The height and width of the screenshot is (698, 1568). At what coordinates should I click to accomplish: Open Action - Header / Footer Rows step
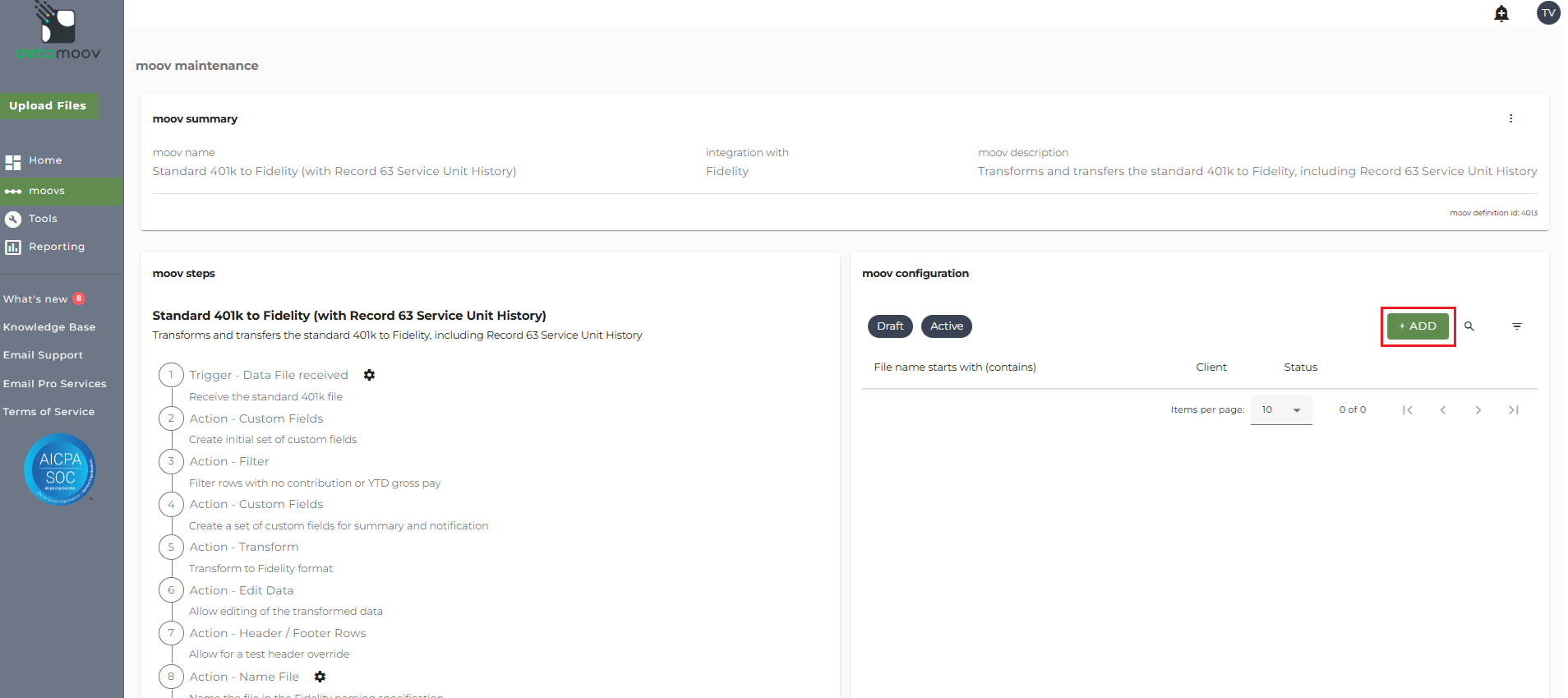pyautogui.click(x=278, y=633)
